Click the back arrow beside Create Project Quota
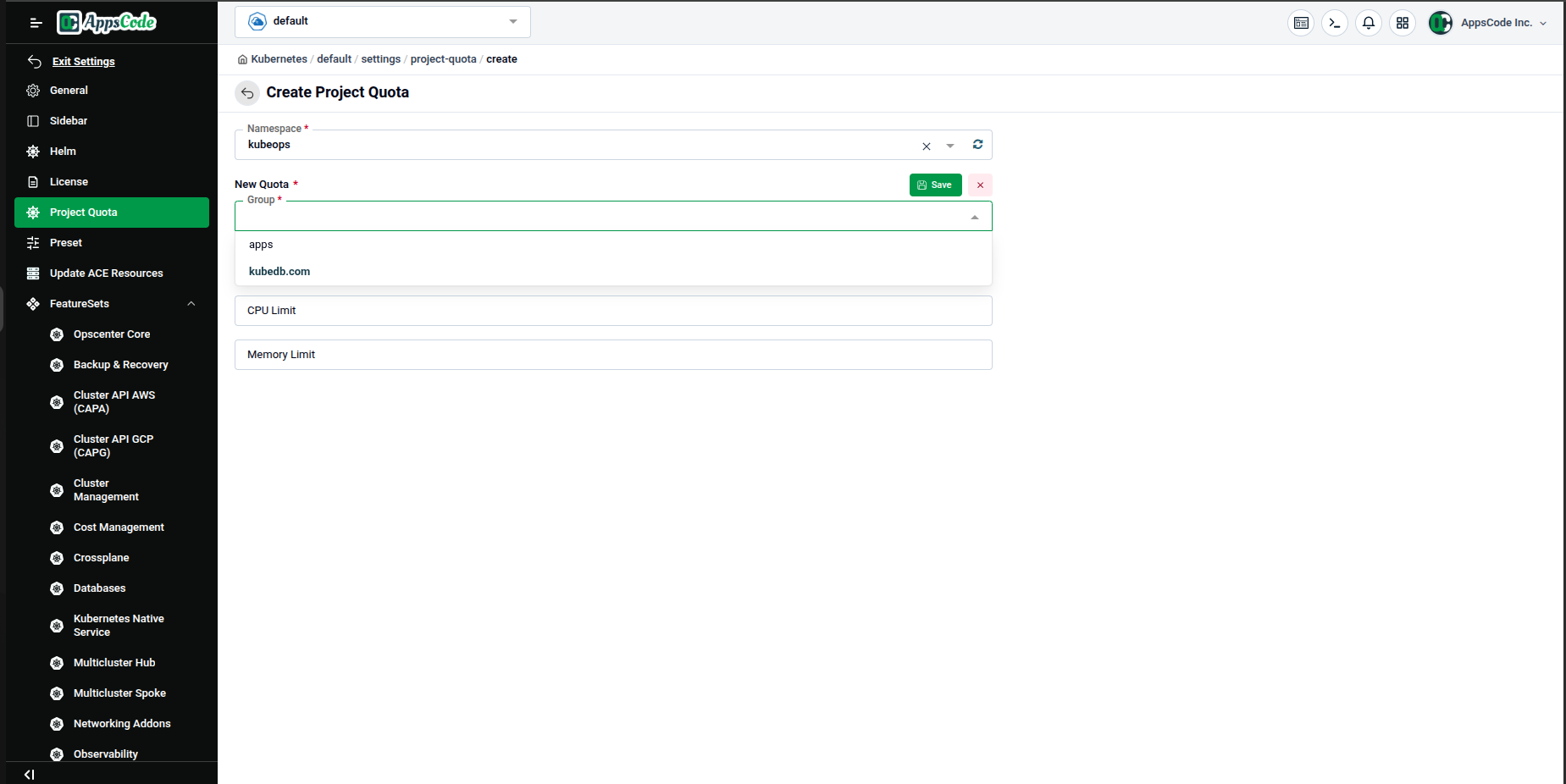The height and width of the screenshot is (784, 1566). point(247,93)
